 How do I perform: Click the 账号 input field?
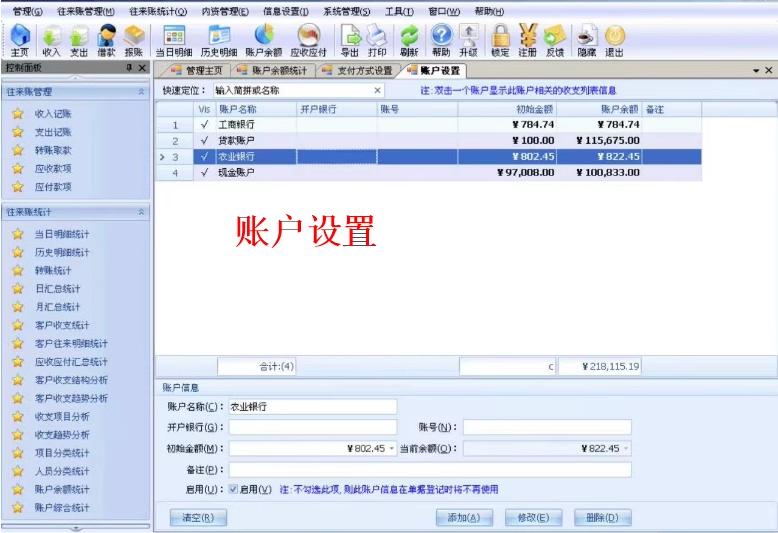pyautogui.click(x=547, y=427)
